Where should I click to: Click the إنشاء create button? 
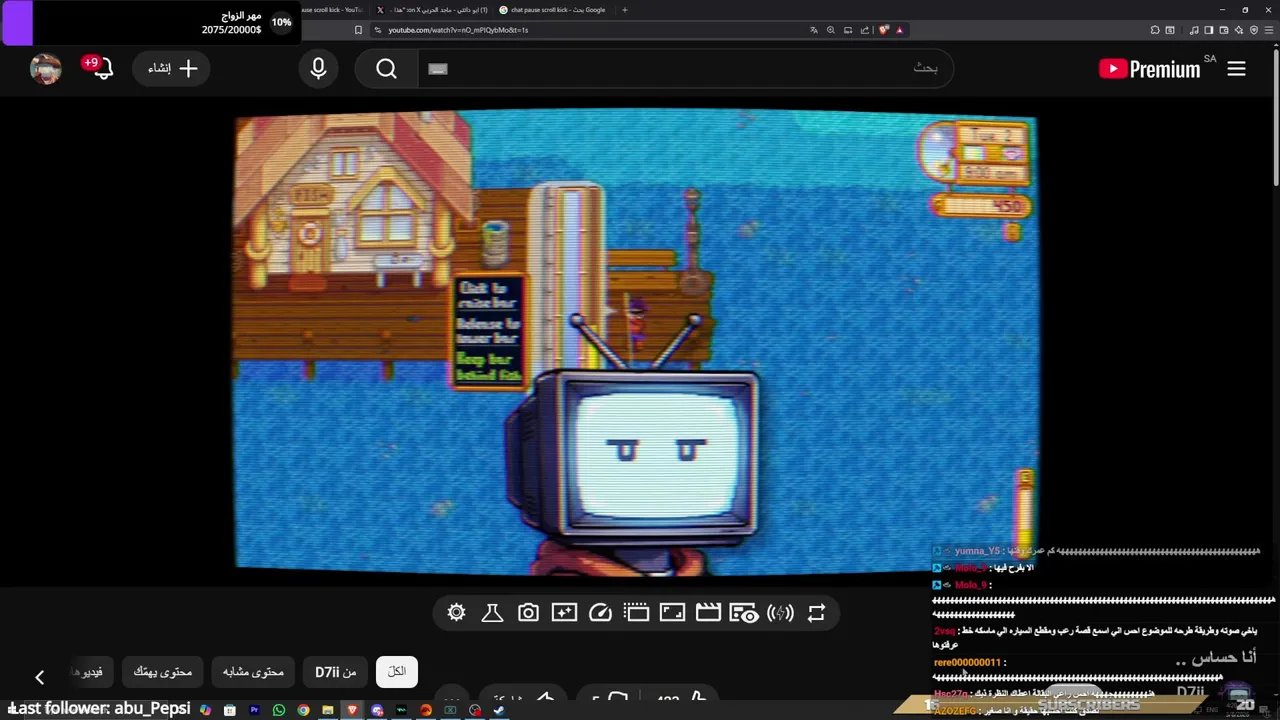point(172,68)
